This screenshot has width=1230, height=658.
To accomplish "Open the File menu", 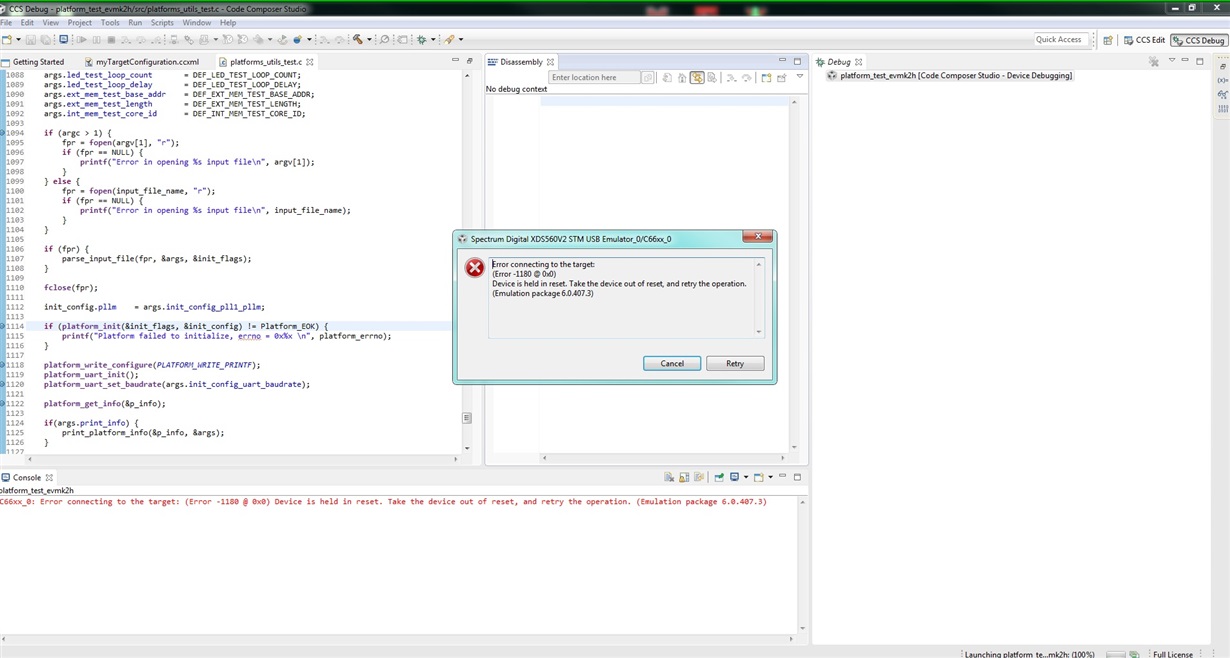I will (7, 23).
